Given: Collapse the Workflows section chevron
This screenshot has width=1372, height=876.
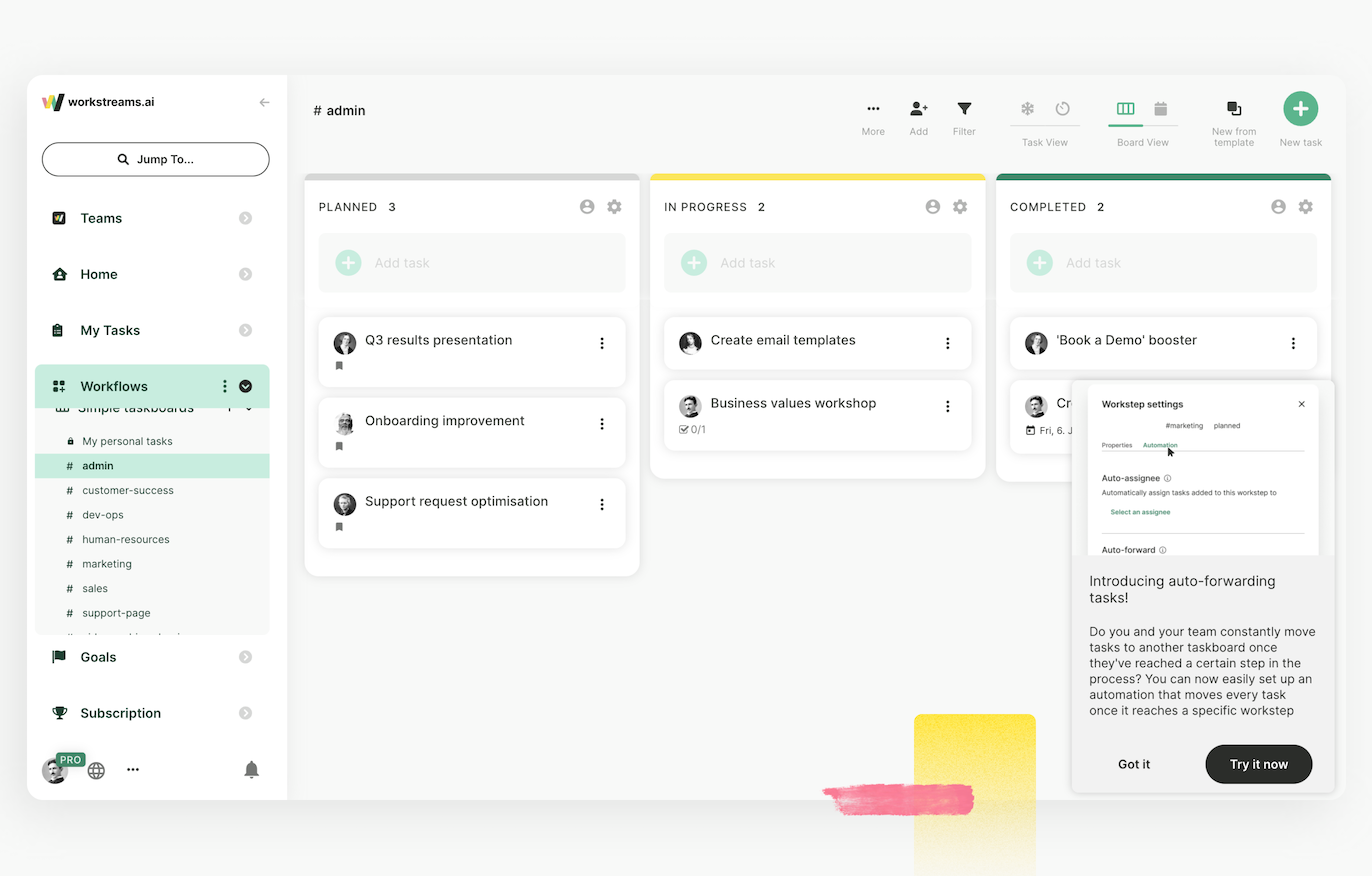Looking at the screenshot, I should point(246,386).
